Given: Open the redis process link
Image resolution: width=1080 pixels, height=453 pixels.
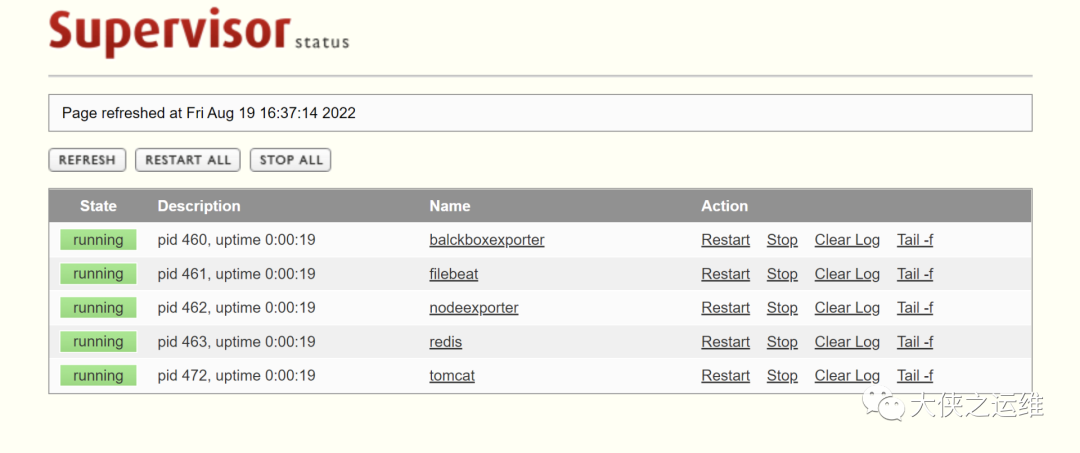Looking at the screenshot, I should [445, 342].
